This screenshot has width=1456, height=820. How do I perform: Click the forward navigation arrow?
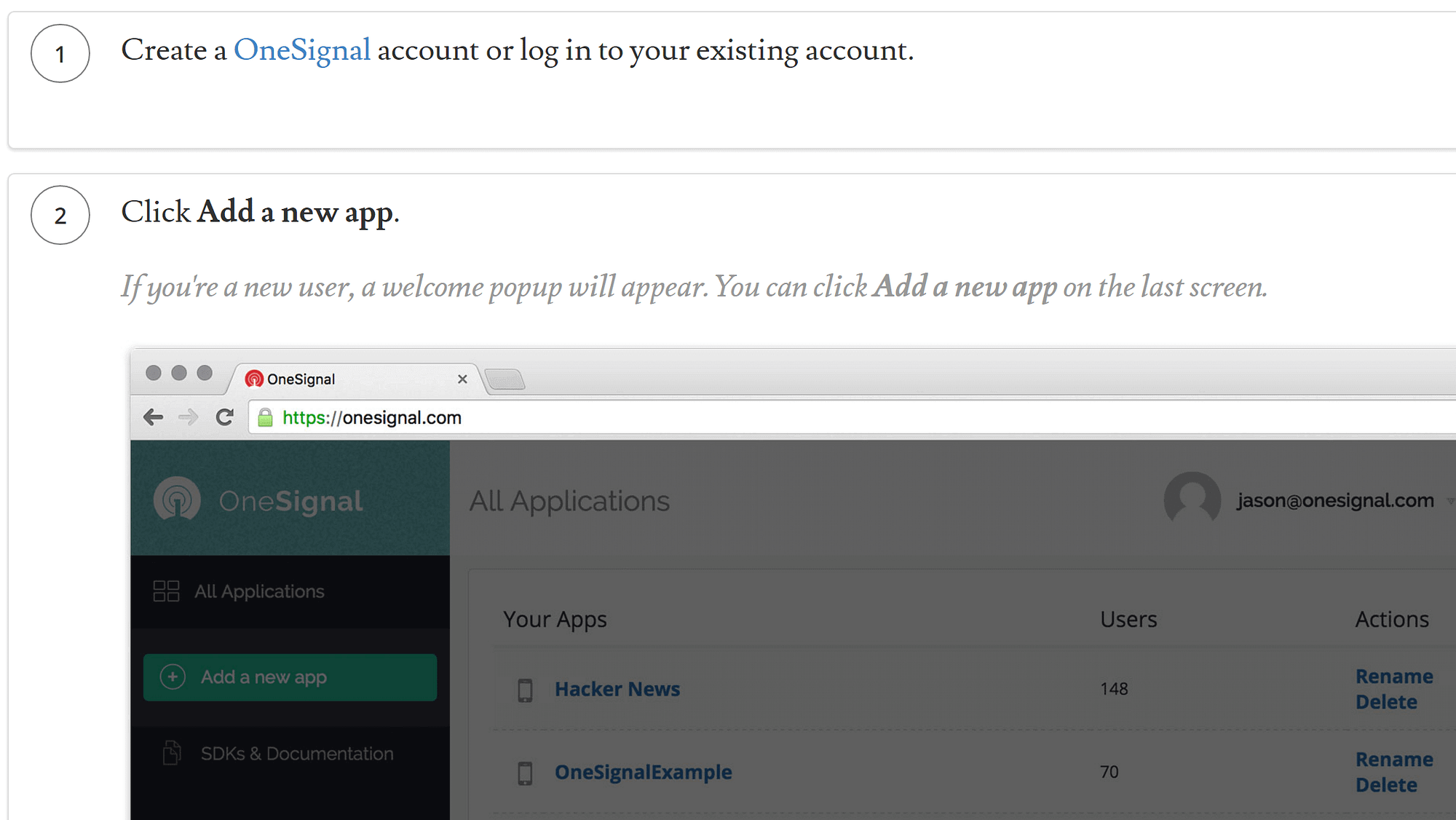coord(189,417)
